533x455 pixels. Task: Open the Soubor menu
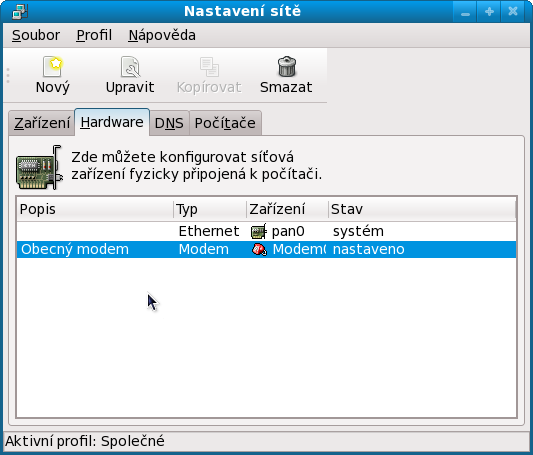click(36, 35)
